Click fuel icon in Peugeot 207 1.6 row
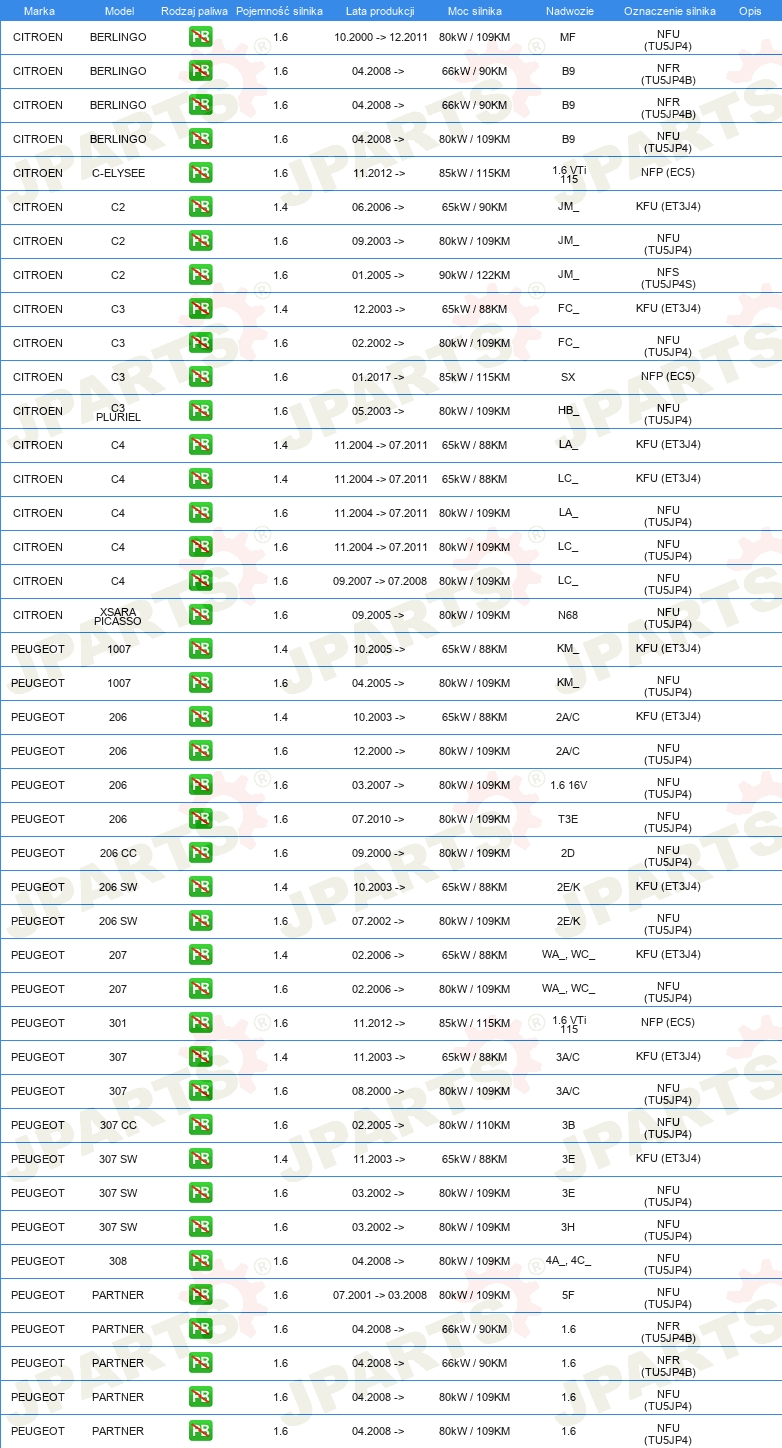The height and width of the screenshot is (1448, 782). (200, 989)
